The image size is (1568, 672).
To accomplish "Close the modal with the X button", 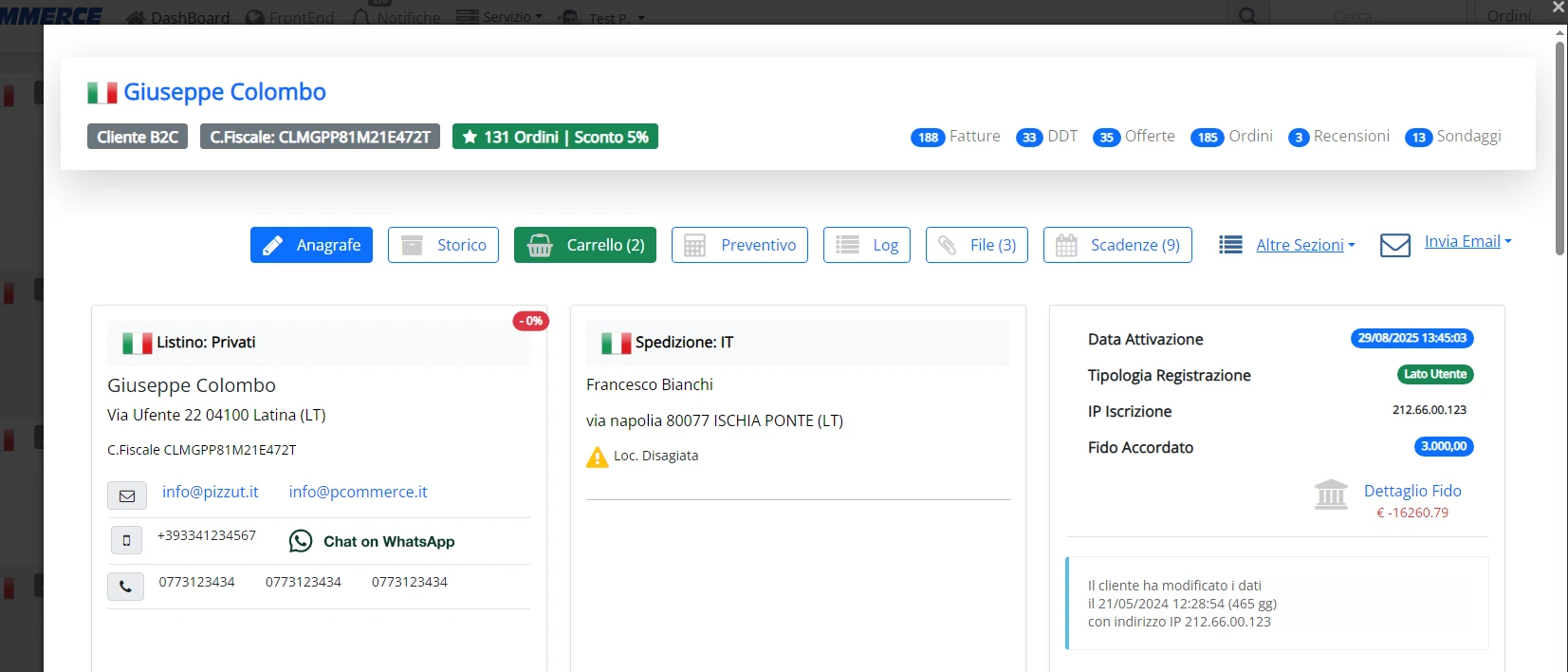I will point(1558,8).
